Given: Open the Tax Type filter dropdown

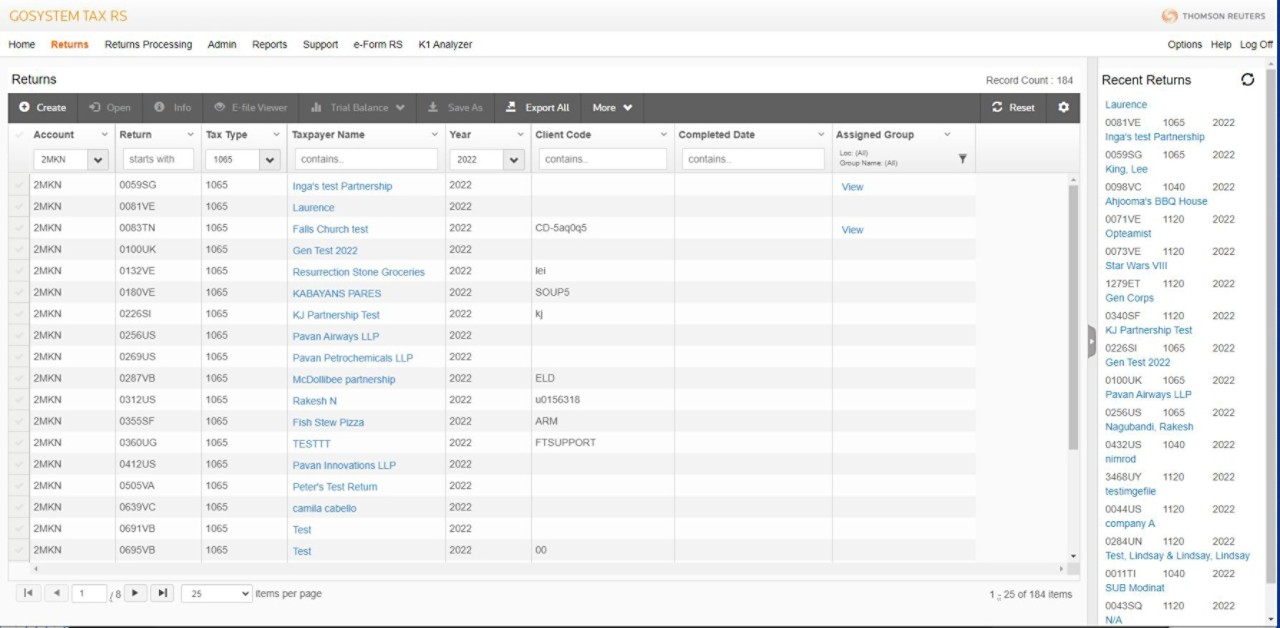Looking at the screenshot, I should coord(270,160).
